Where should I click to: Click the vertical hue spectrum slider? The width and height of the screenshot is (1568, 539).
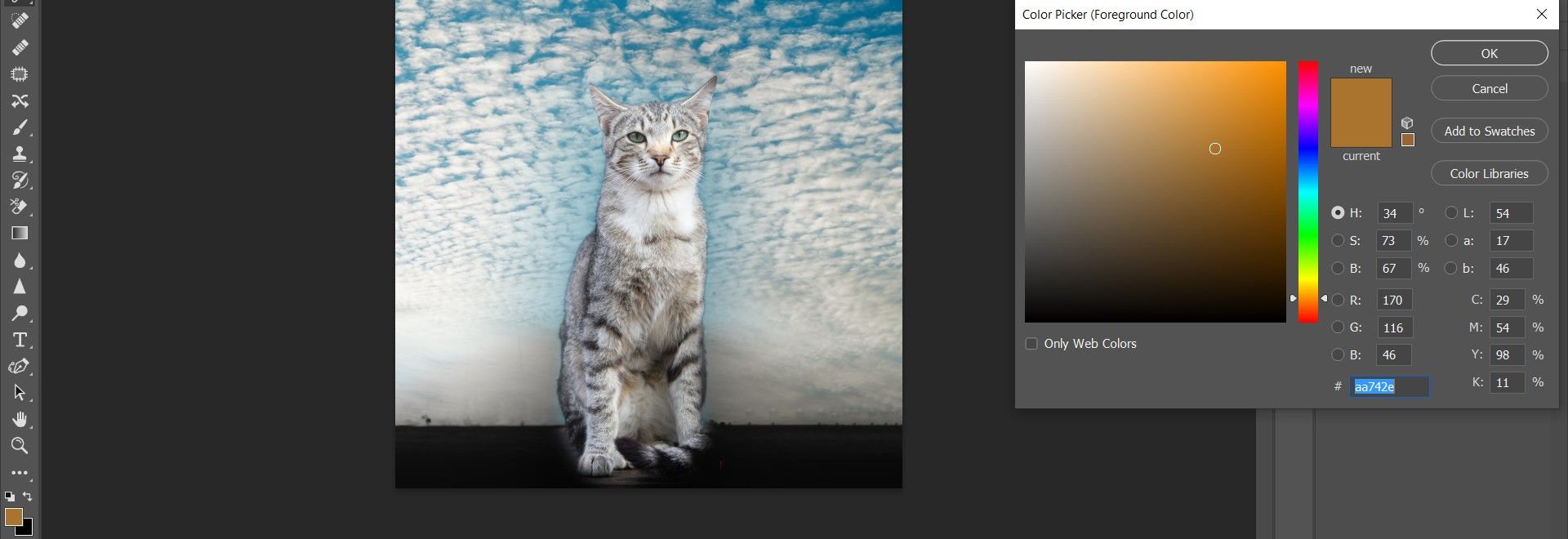tap(1308, 192)
